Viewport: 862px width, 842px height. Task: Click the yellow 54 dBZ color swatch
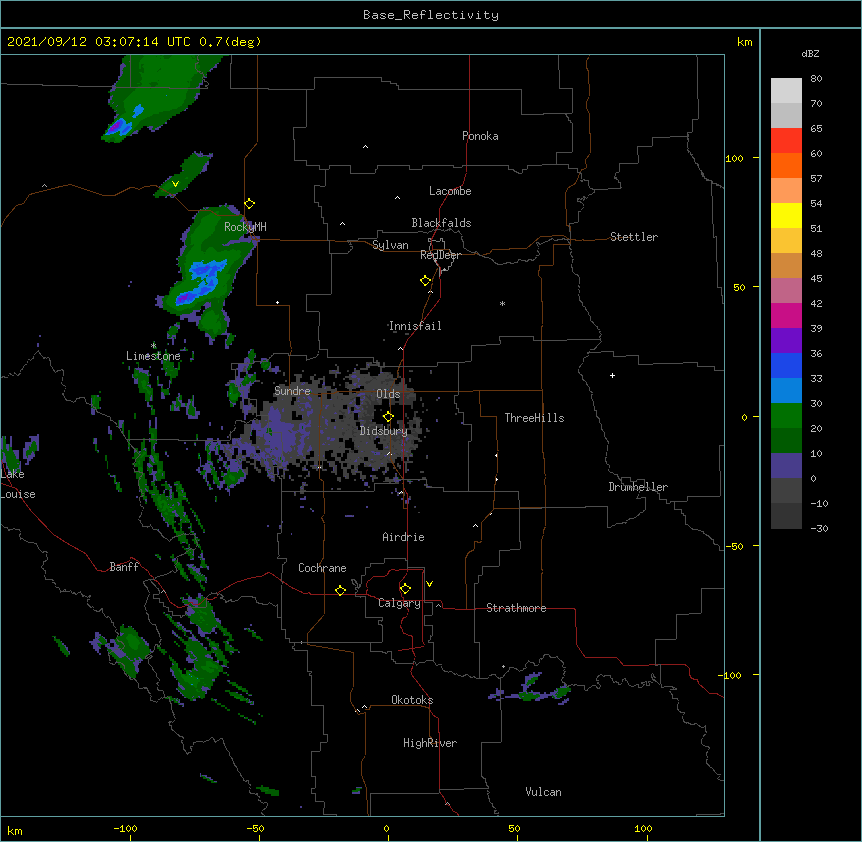[x=786, y=215]
